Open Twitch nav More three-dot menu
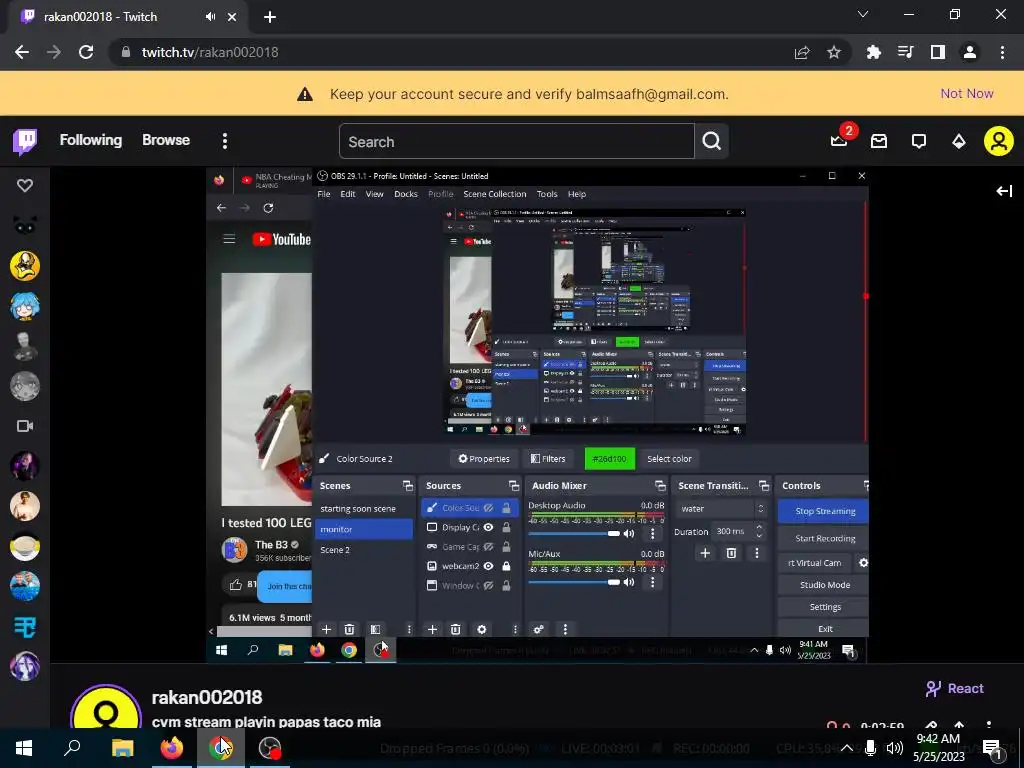The image size is (1024, 768). click(225, 141)
